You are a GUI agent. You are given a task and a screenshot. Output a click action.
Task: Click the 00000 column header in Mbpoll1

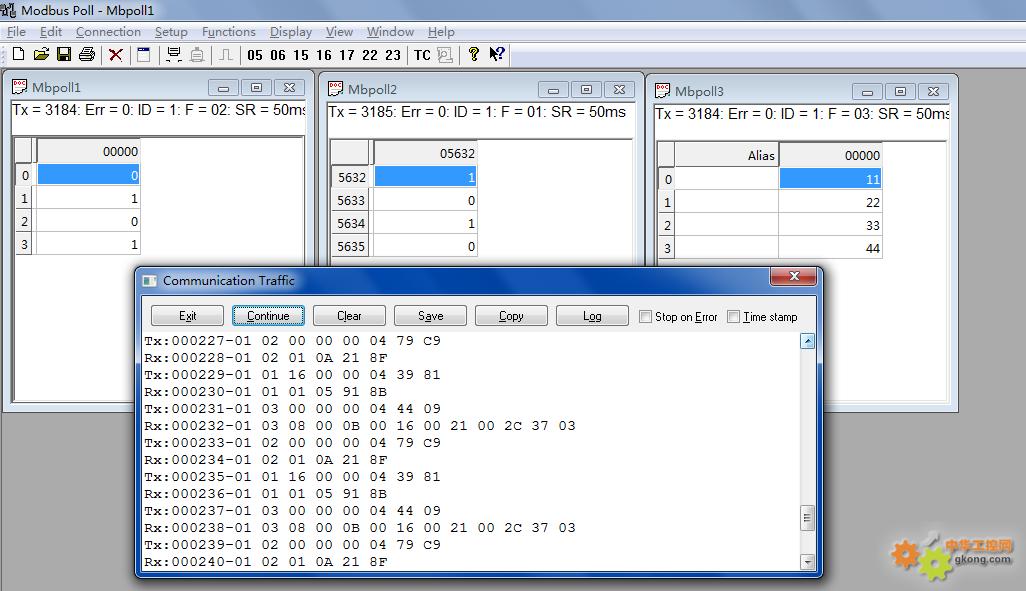point(88,151)
